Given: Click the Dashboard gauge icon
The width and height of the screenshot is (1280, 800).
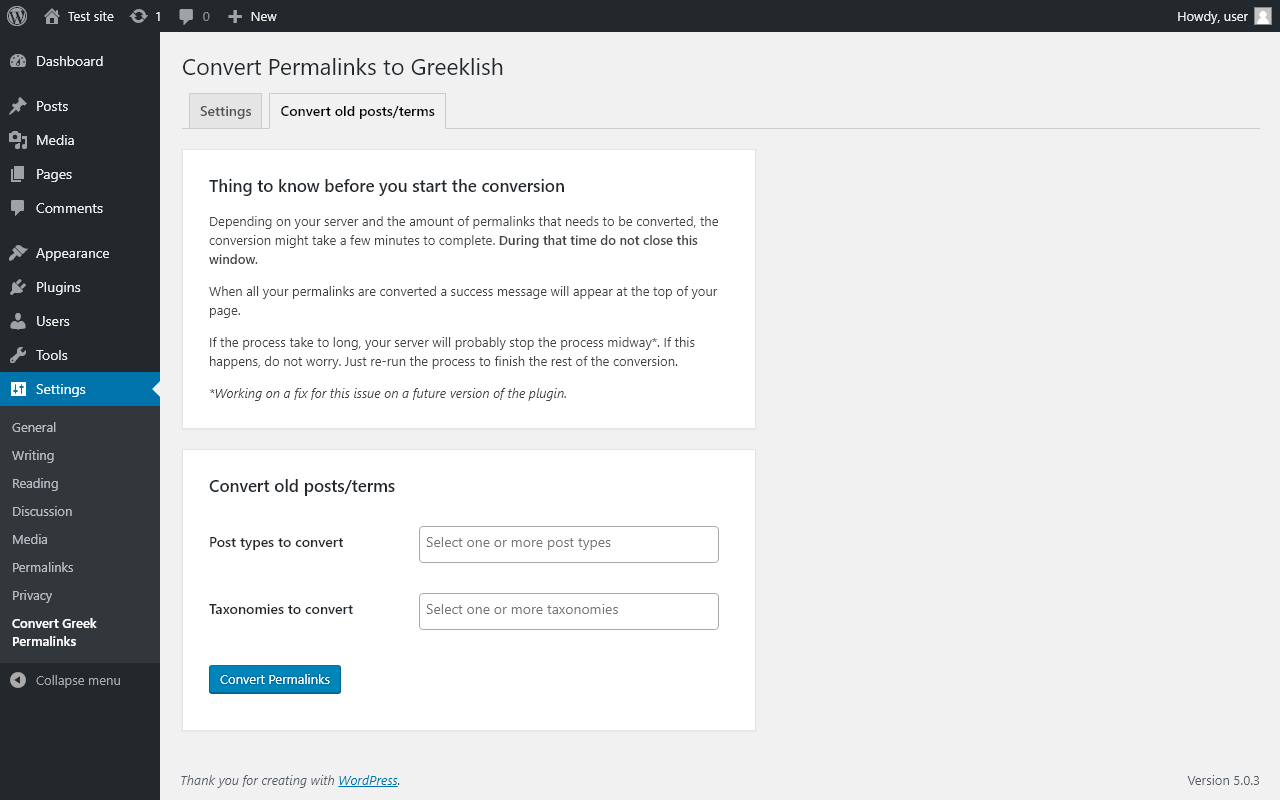Looking at the screenshot, I should point(18,61).
